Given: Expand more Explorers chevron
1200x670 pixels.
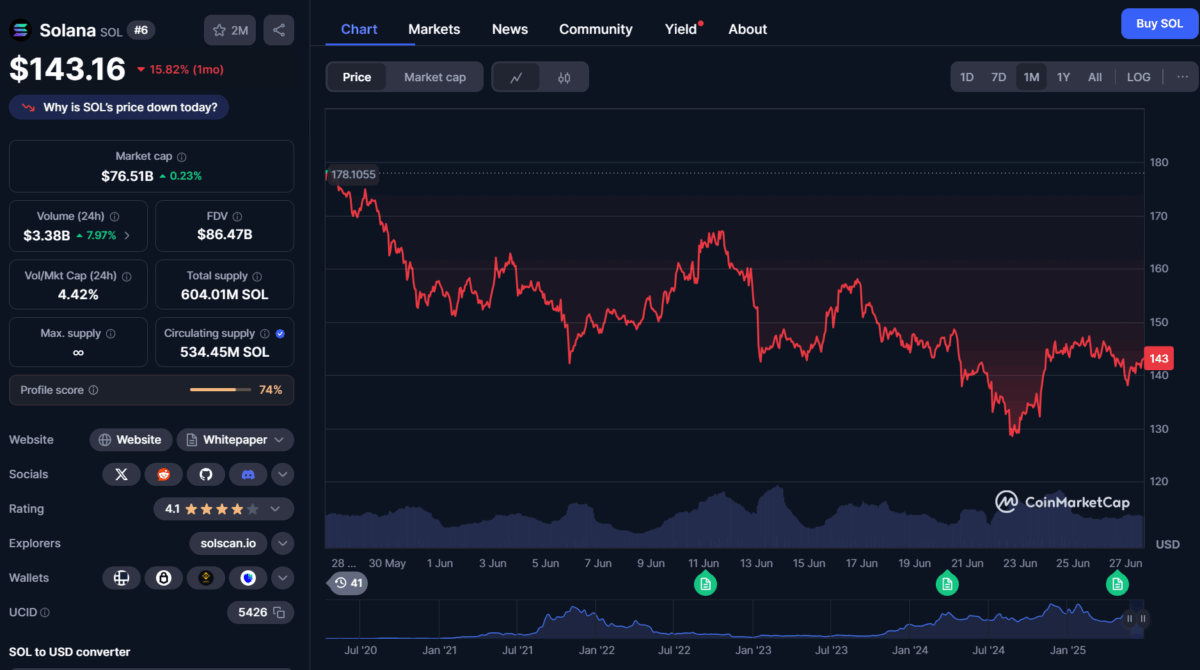Looking at the screenshot, I should pos(283,544).
